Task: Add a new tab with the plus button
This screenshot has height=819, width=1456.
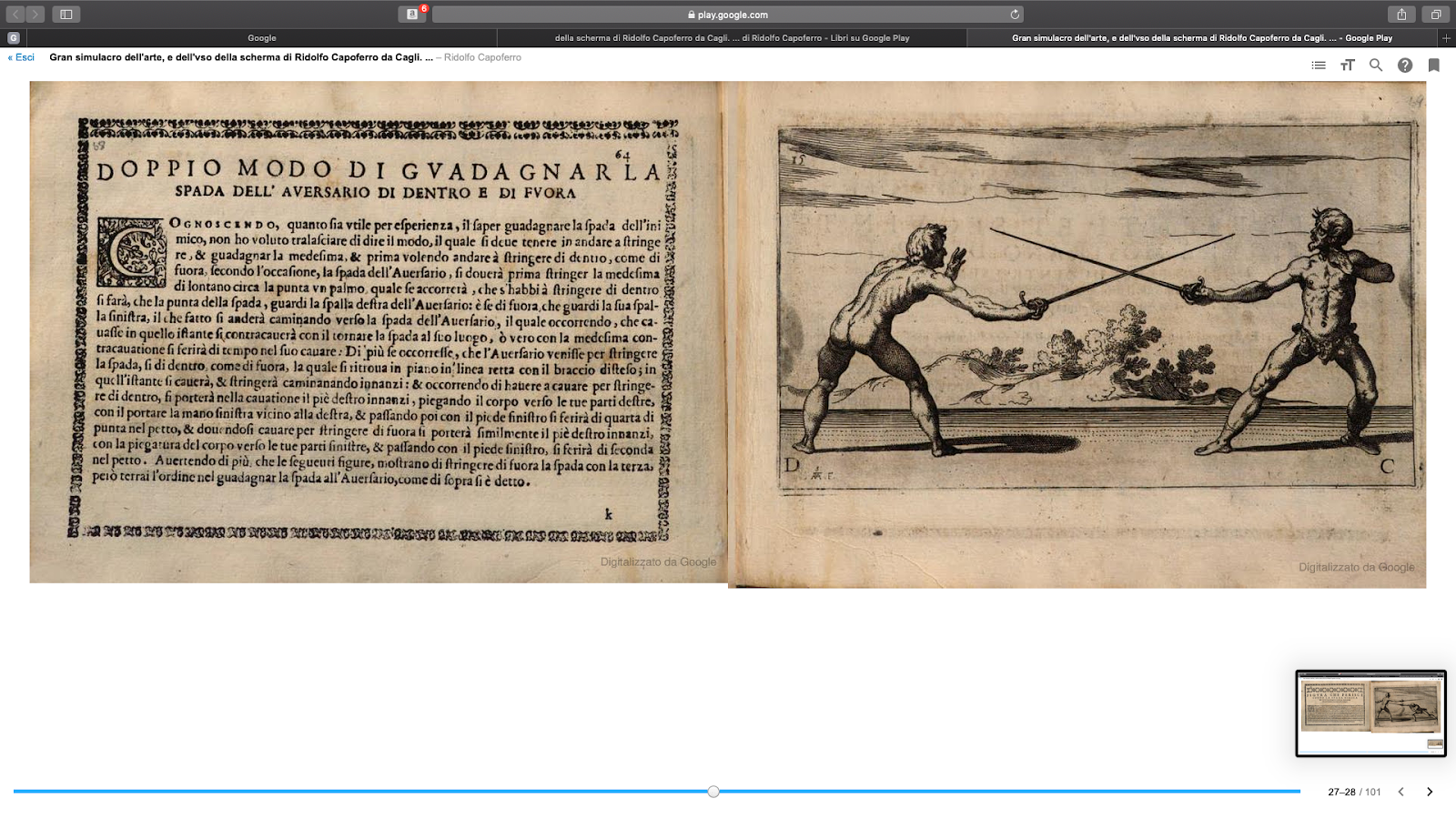Action: coord(1446,38)
